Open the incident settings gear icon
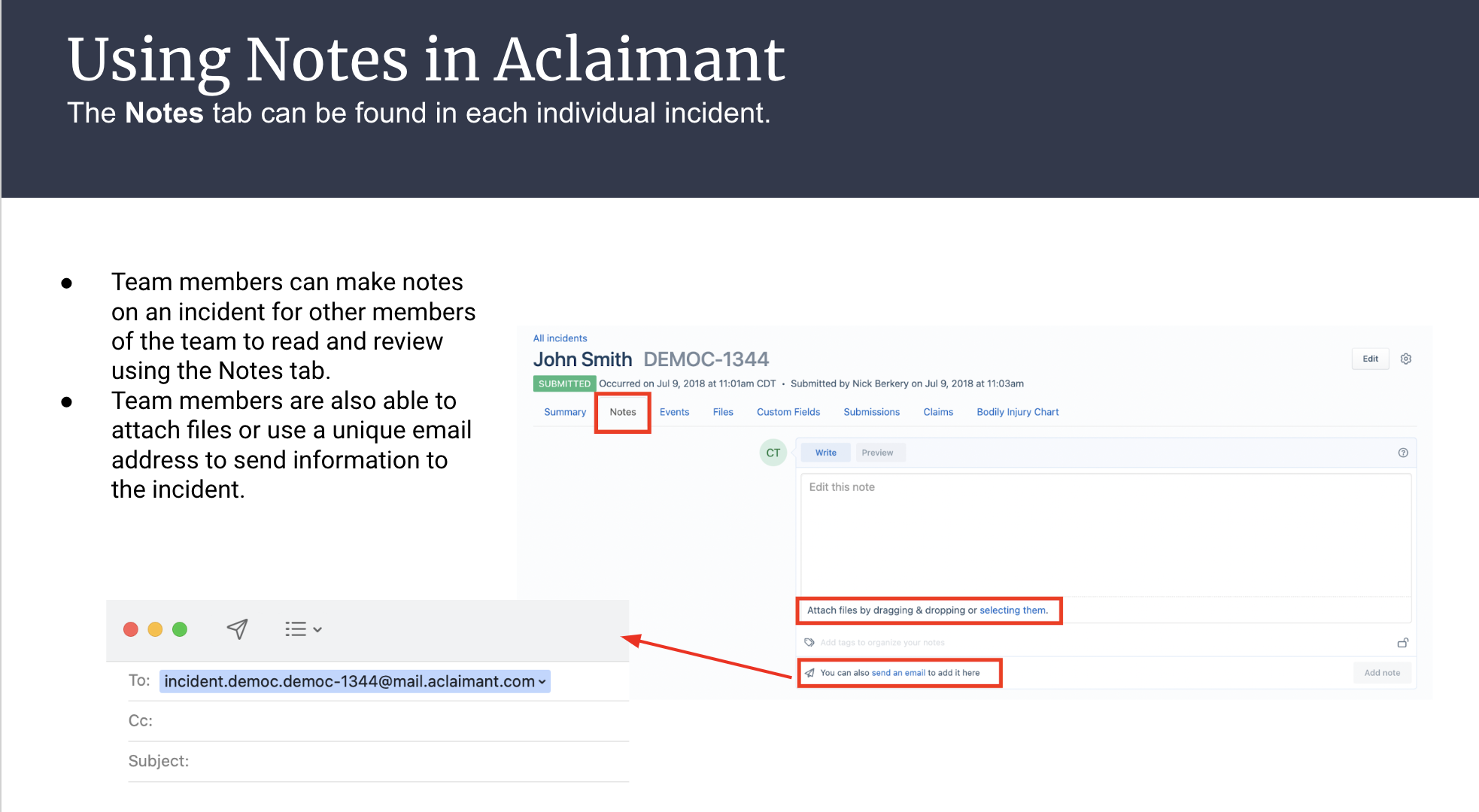The height and width of the screenshot is (812, 1479). point(1405,359)
